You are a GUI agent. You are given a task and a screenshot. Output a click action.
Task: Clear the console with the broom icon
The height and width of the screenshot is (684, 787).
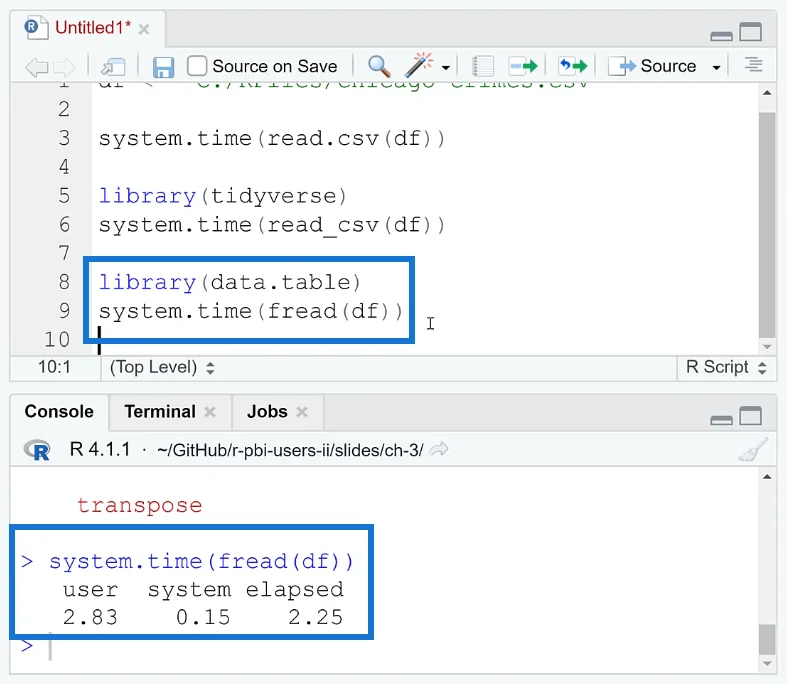[753, 450]
